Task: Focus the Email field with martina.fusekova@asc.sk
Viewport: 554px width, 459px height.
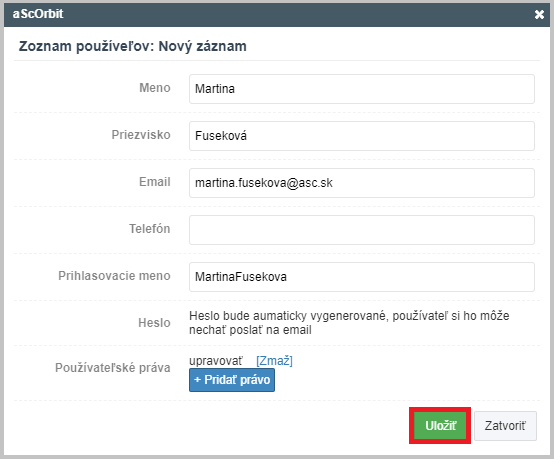Action: click(x=362, y=183)
